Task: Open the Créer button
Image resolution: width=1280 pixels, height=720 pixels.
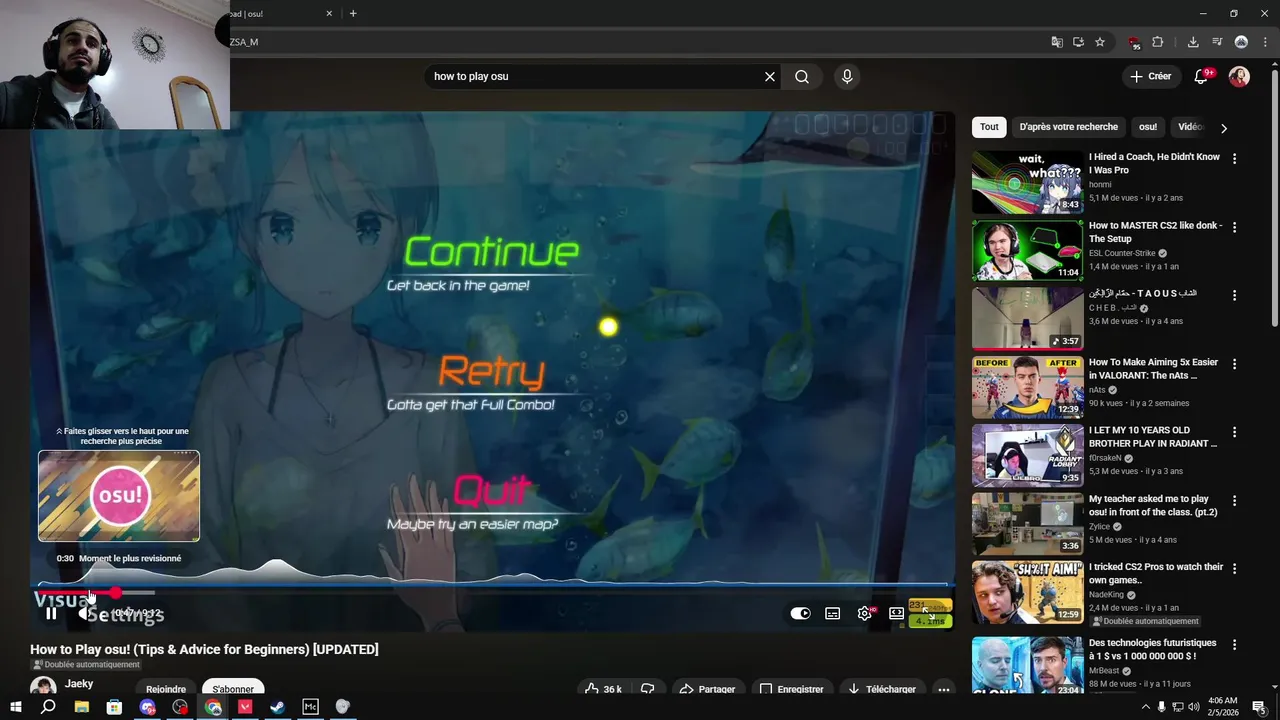Action: tap(1150, 77)
